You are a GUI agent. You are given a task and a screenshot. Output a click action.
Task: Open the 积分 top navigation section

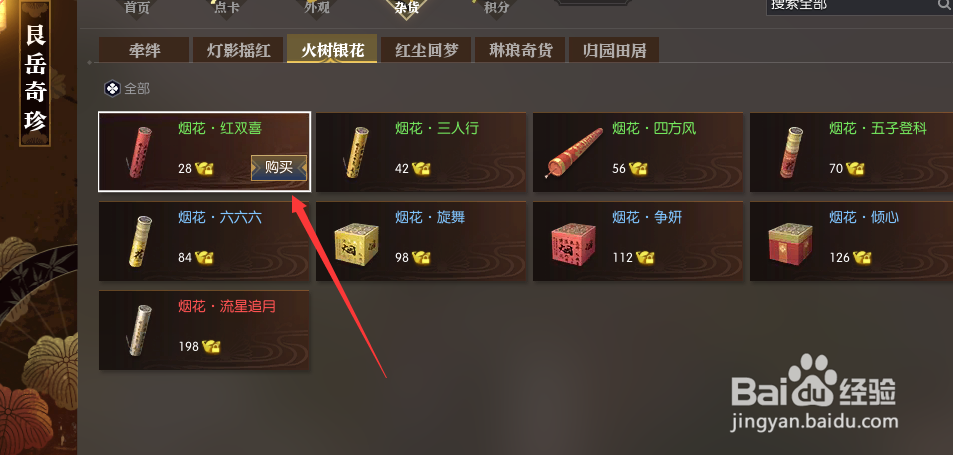click(x=496, y=7)
